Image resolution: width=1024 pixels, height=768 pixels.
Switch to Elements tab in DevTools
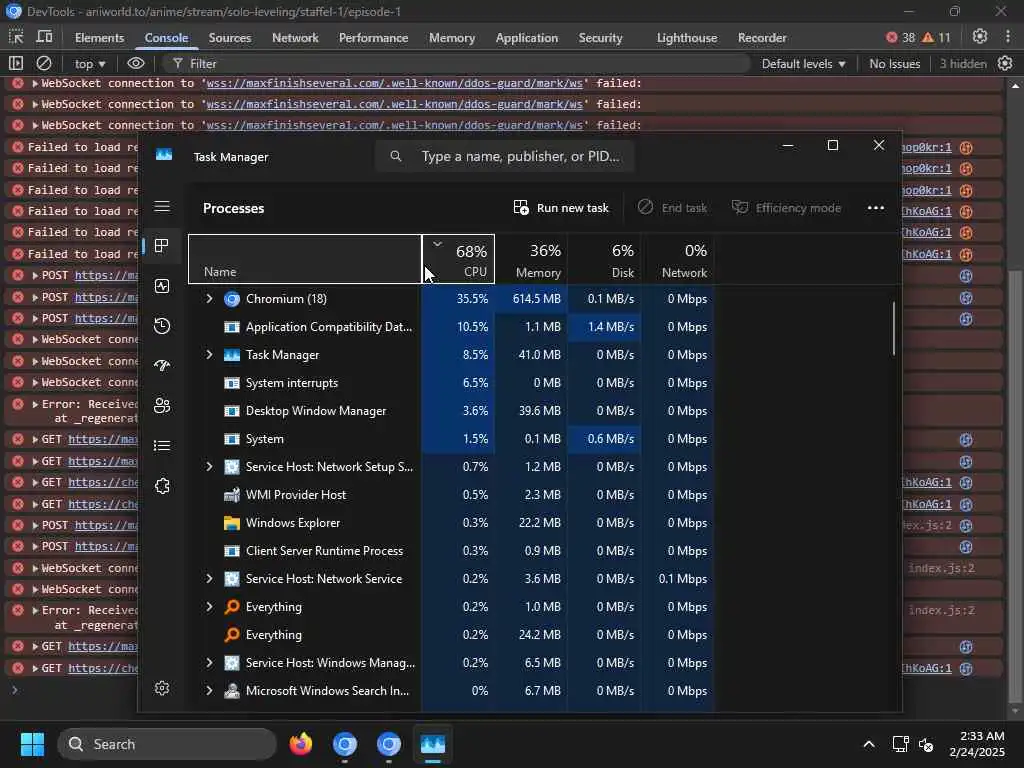tap(99, 38)
